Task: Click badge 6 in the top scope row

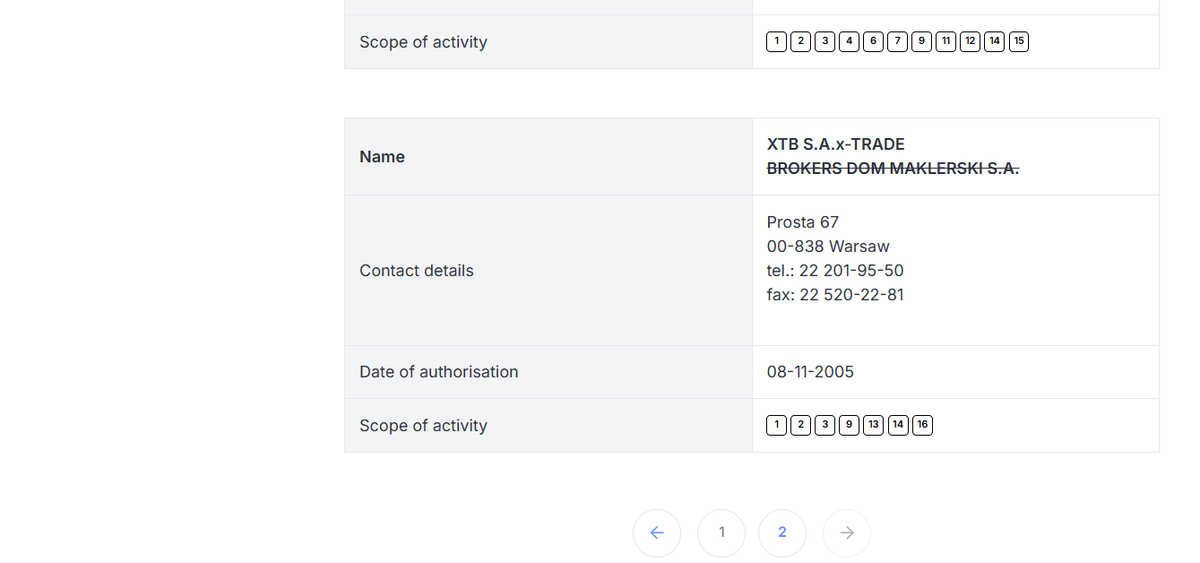Action: click(x=873, y=41)
